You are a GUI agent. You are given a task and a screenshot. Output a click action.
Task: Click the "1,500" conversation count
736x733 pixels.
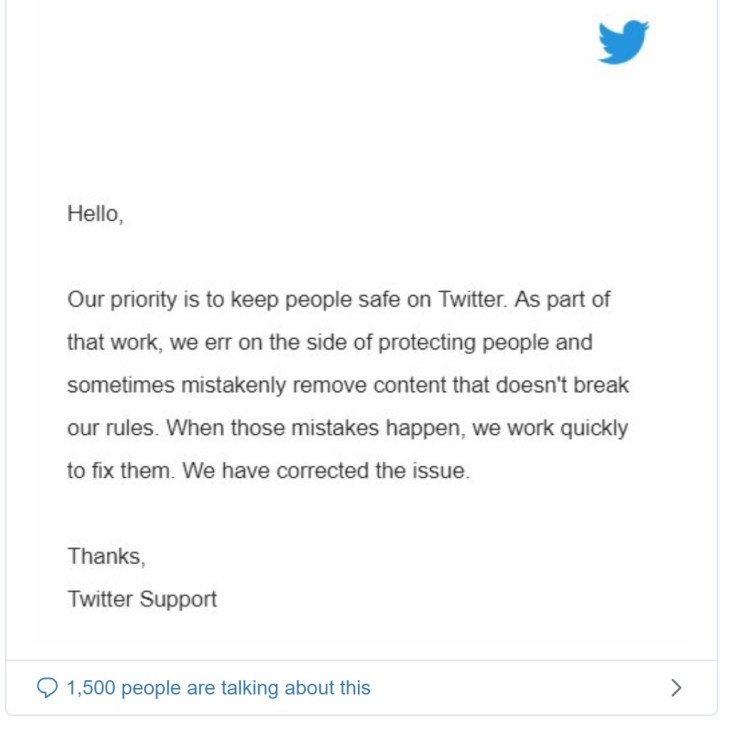click(90, 688)
